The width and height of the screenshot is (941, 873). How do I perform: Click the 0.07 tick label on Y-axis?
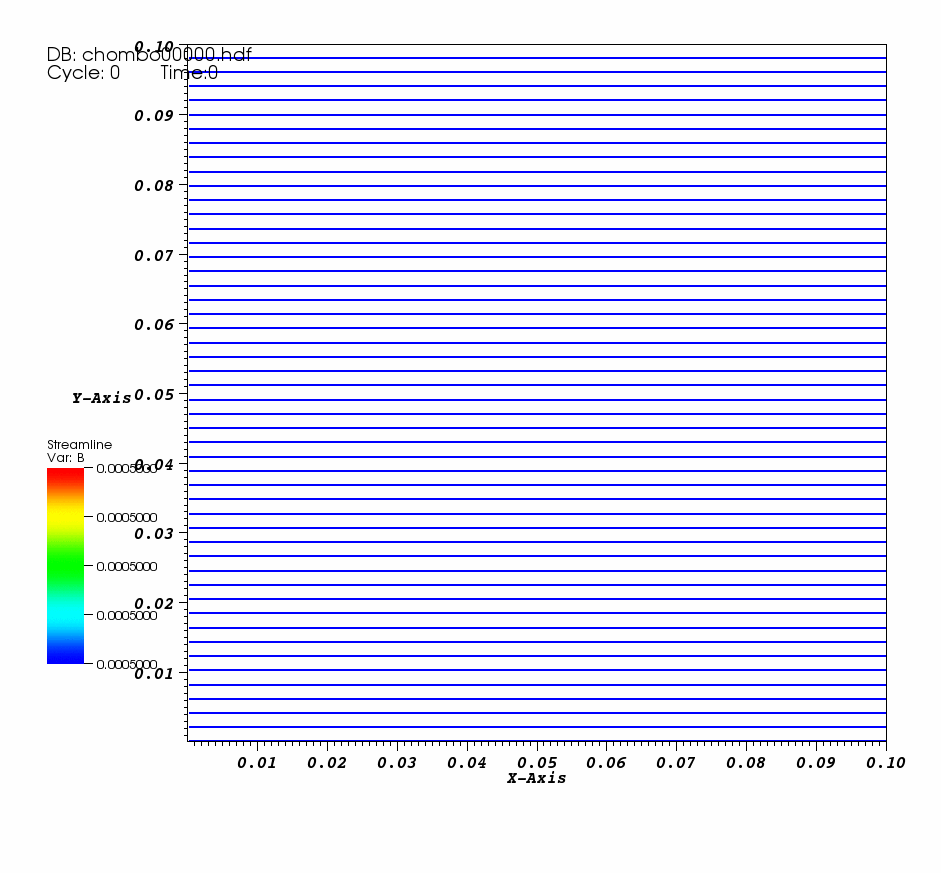tap(154, 256)
